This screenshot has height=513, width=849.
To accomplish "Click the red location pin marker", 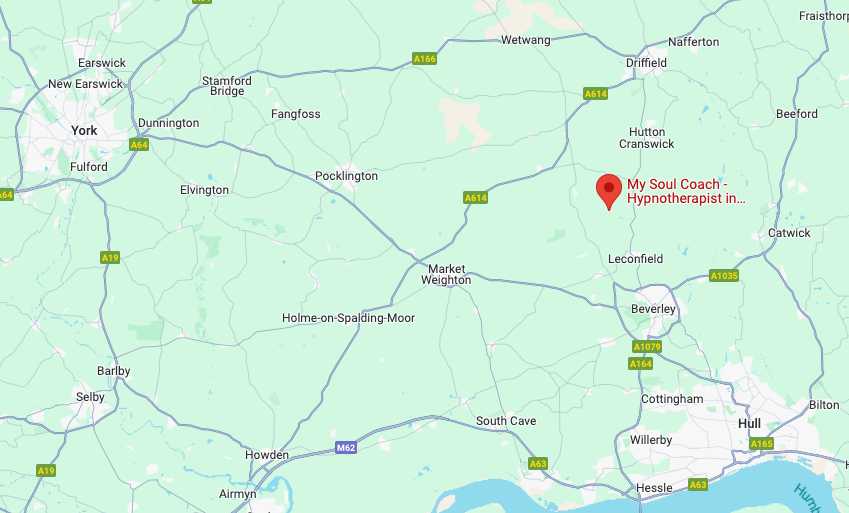I will coord(609,192).
